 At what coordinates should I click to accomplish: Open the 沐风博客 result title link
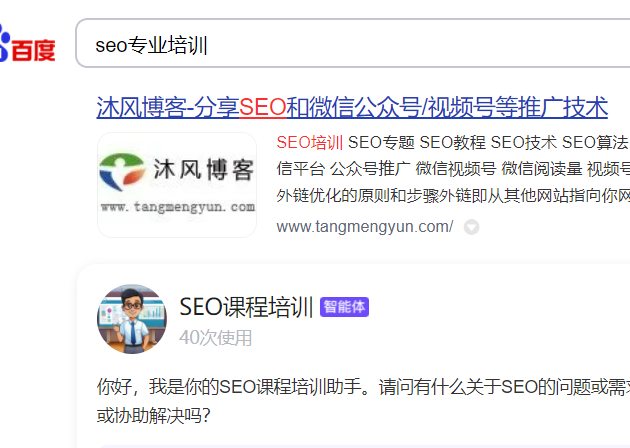[352, 107]
